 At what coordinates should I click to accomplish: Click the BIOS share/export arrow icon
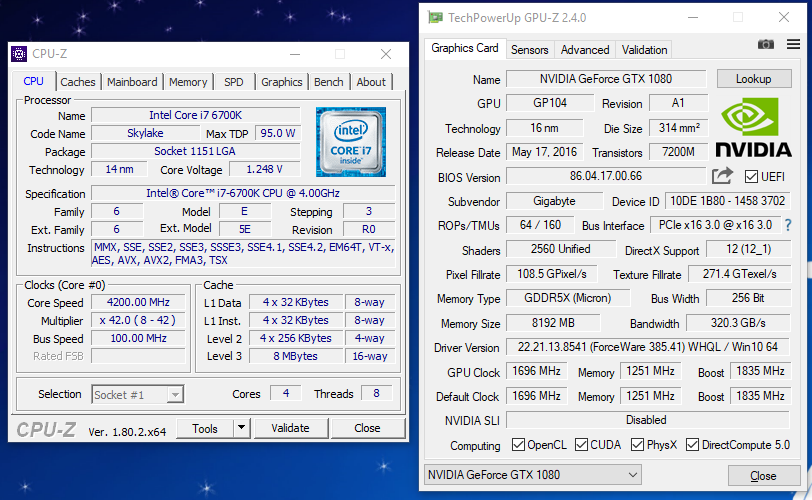point(722,176)
